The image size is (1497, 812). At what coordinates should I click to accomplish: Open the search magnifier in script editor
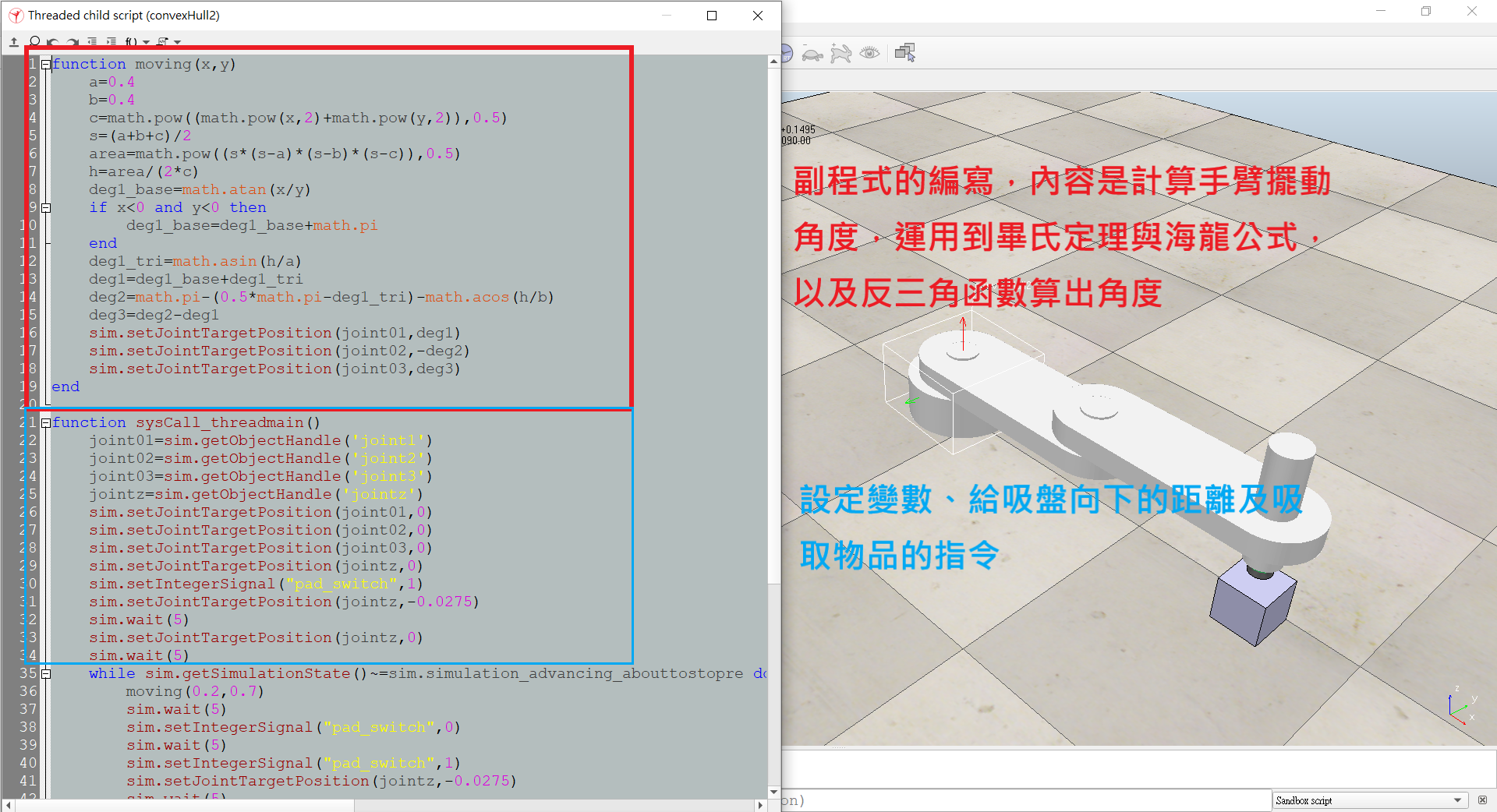(x=34, y=42)
